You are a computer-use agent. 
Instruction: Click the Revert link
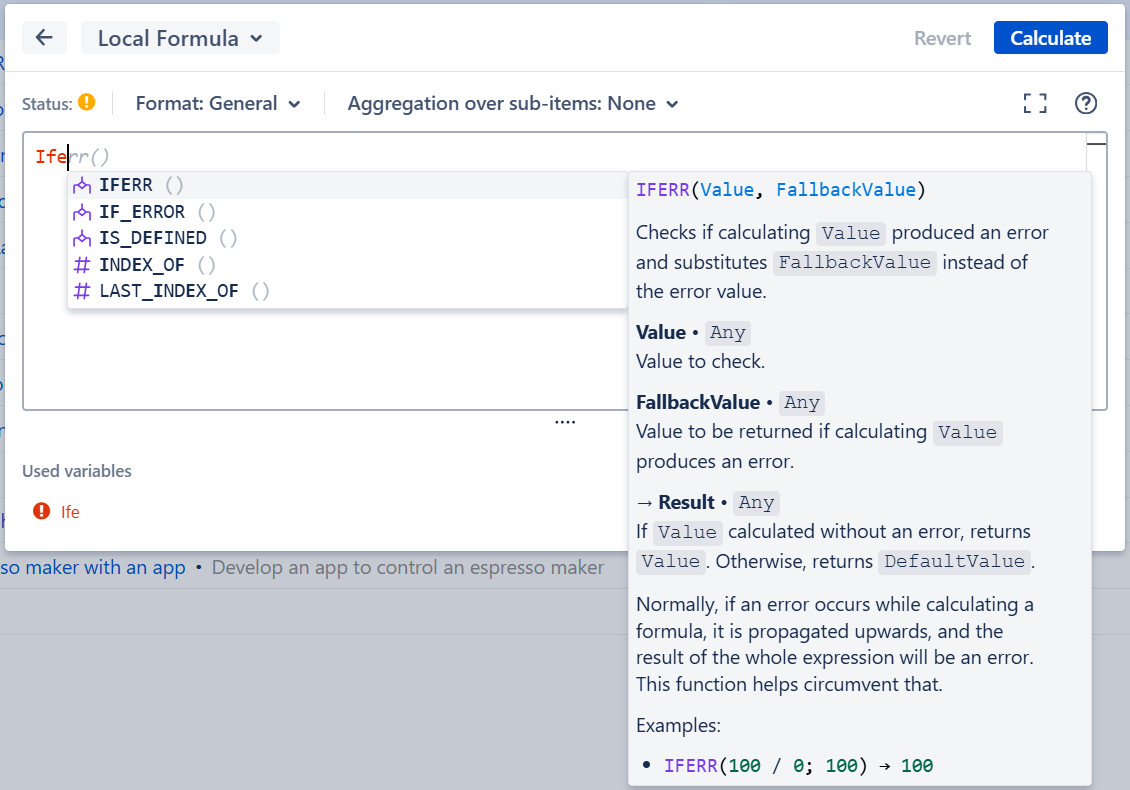[x=941, y=37]
